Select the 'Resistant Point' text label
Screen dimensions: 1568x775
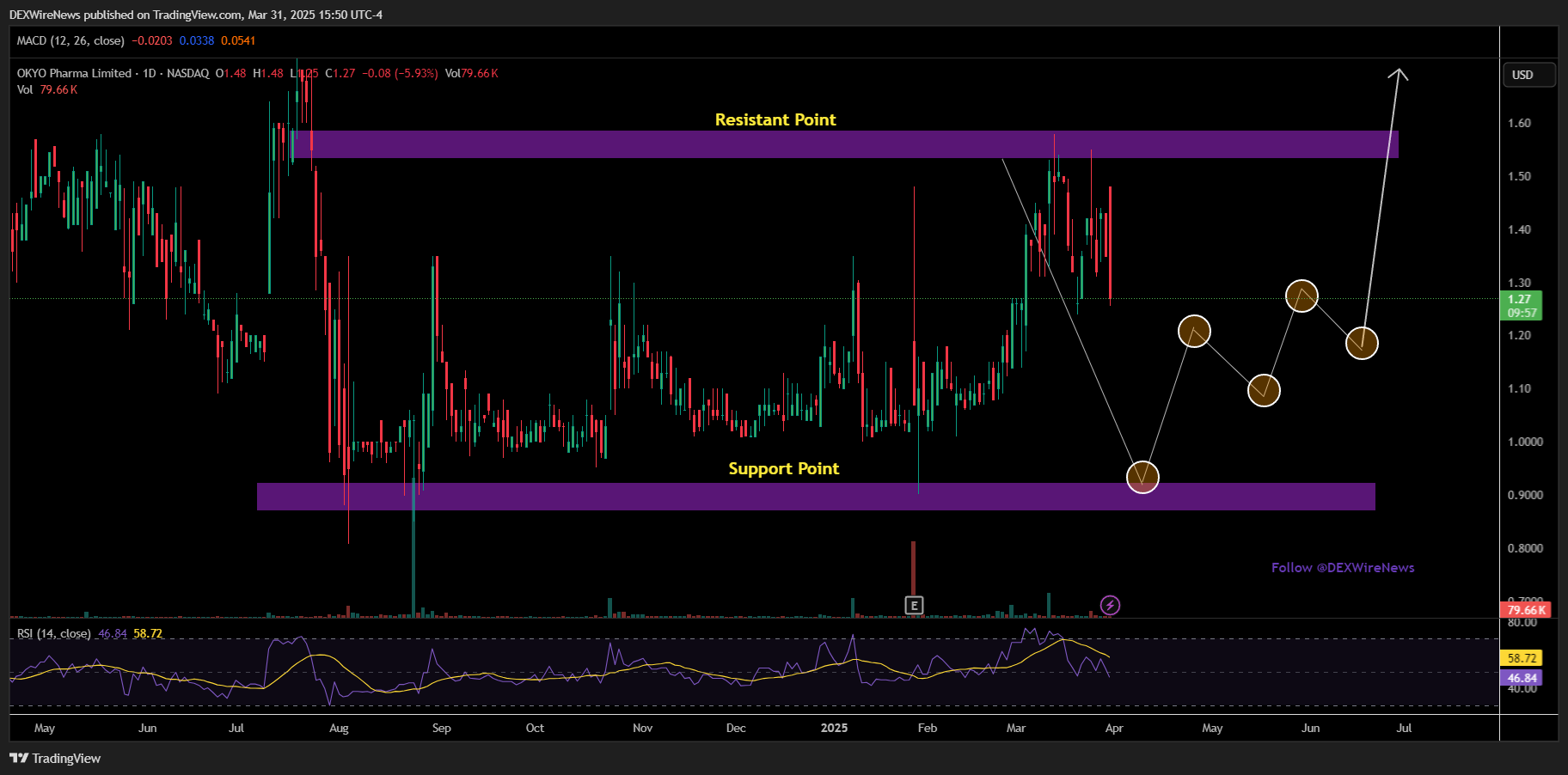775,119
